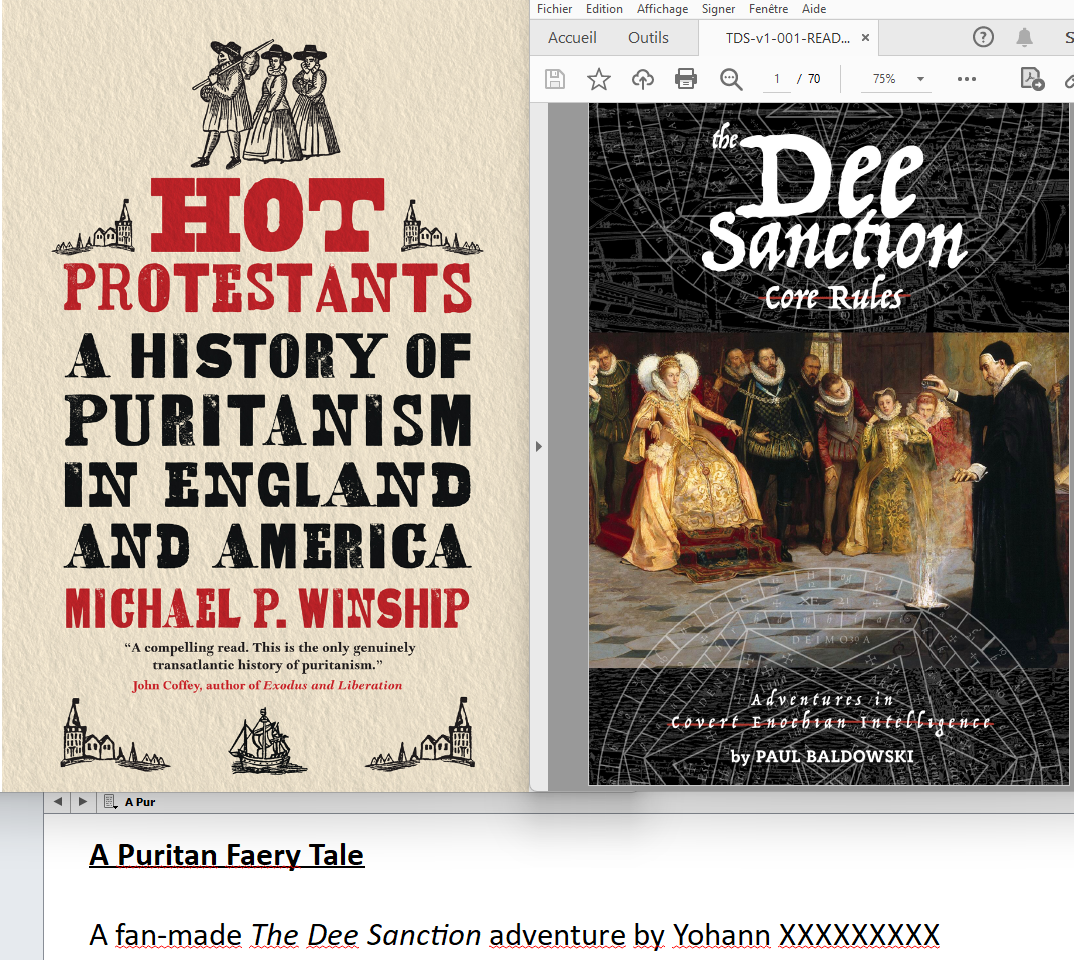Open the document headings list dropdown
Screen dimensions: 1074x960
pos(111,802)
